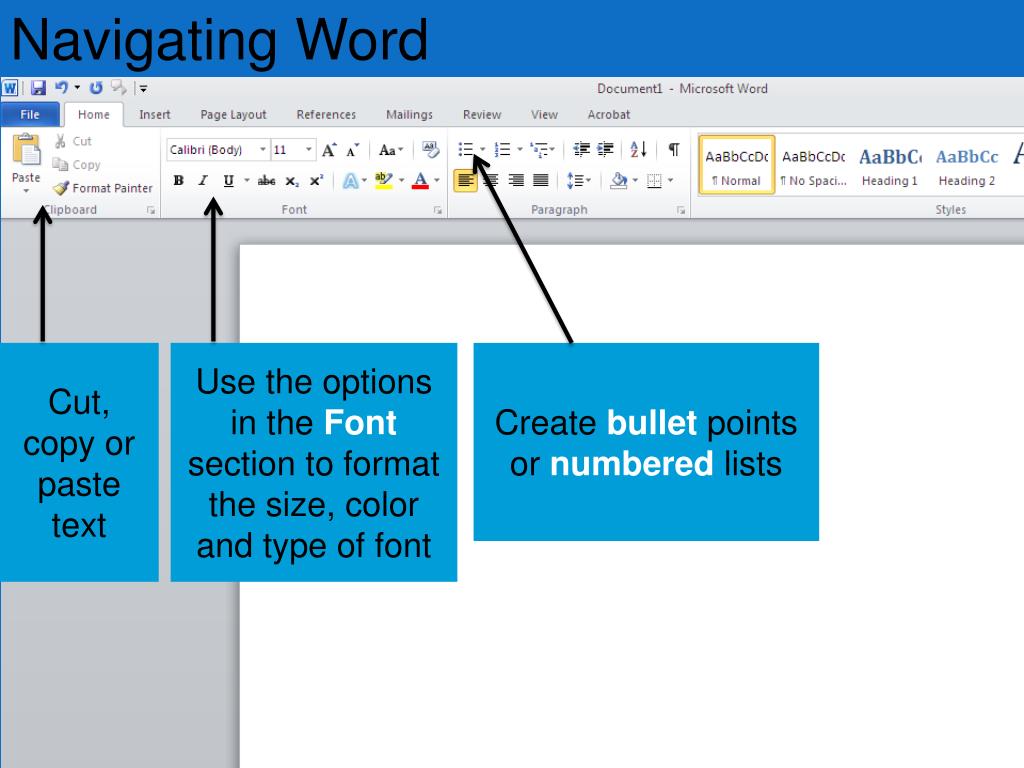Open the font size 11 dropdown
The height and width of the screenshot is (768, 1024).
point(309,150)
